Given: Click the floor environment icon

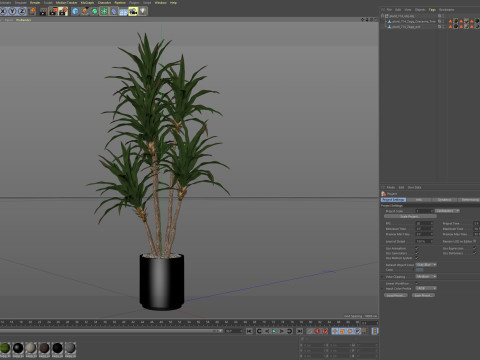Looking at the screenshot, I should click(123, 12).
